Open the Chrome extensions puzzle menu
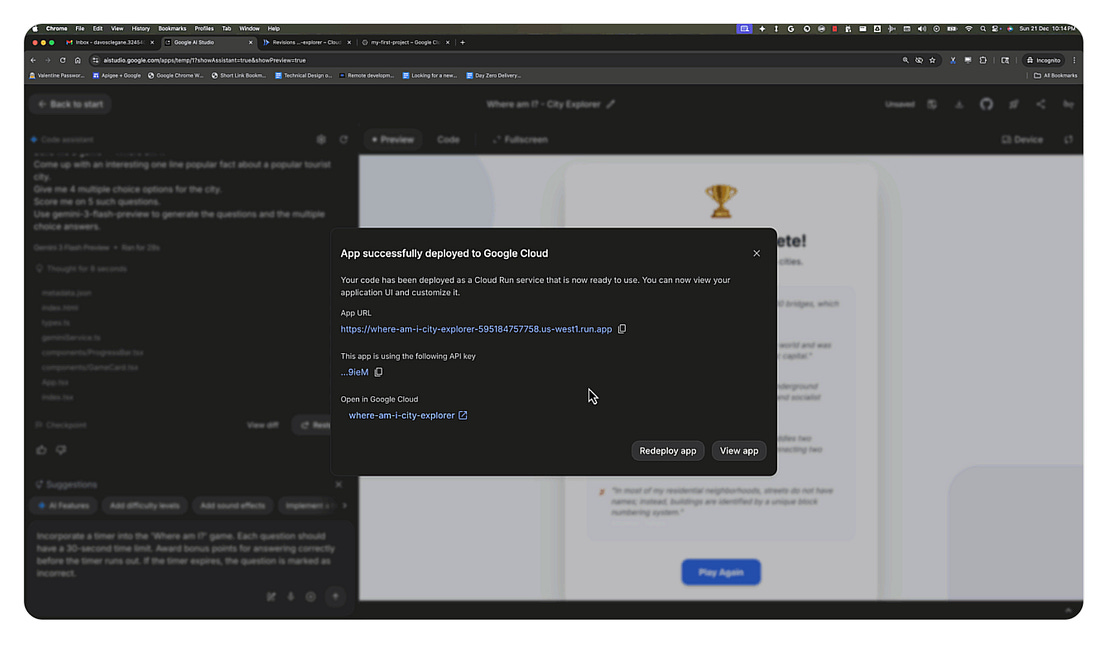 (983, 60)
